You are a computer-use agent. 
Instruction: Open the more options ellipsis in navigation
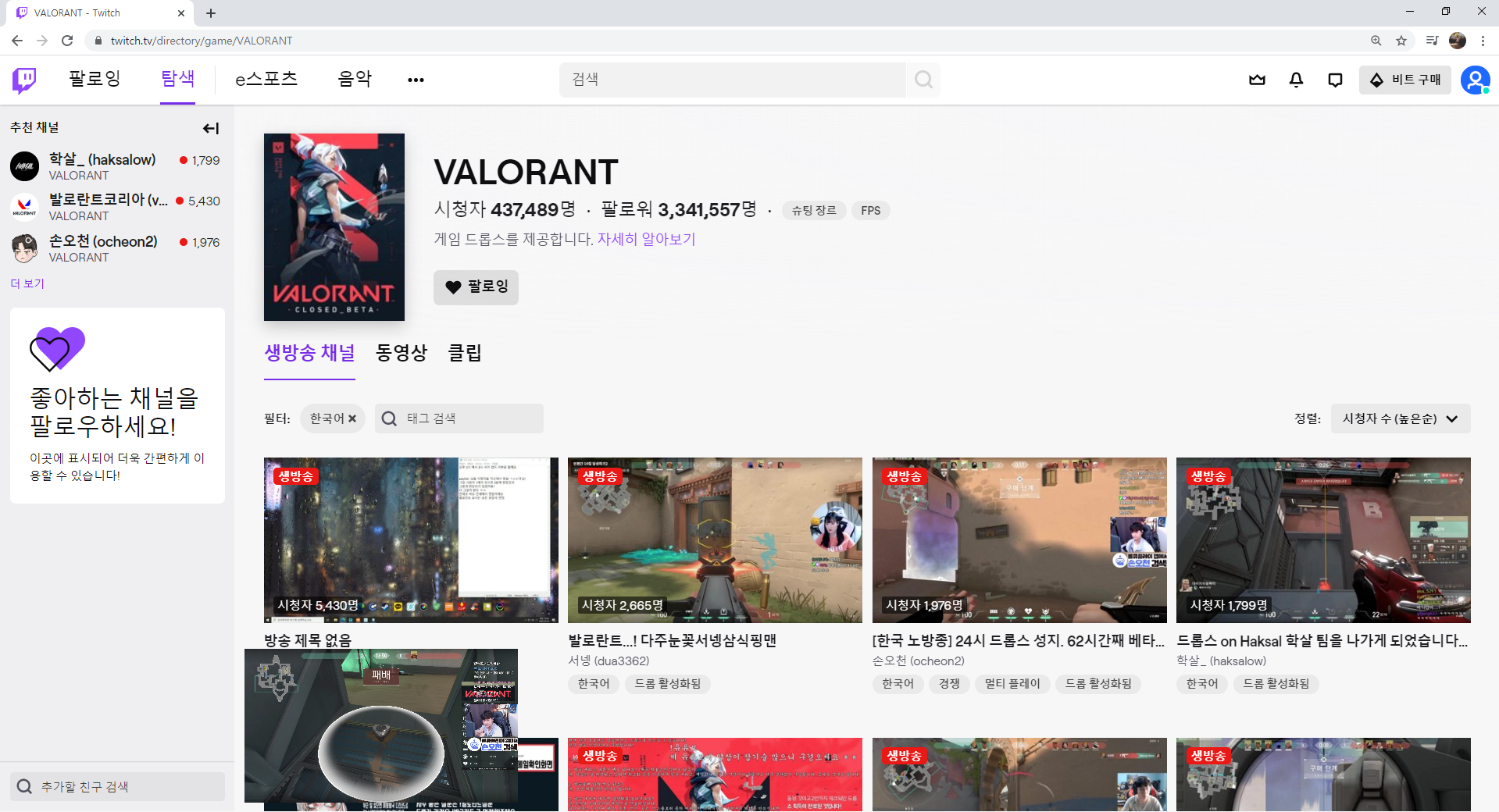coord(416,80)
